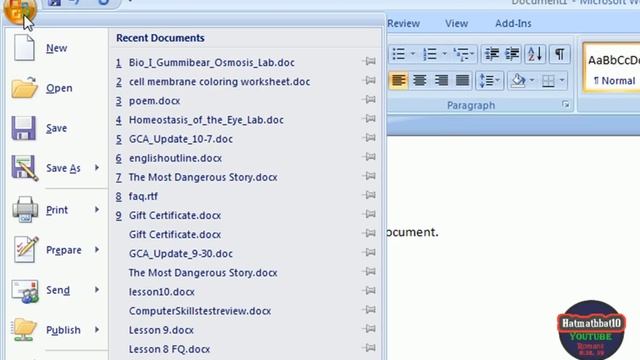Screen dimensions: 640x360
Task: Open Bio_I_Gummibear_Osmosis_Lab.doc
Action: (211, 63)
